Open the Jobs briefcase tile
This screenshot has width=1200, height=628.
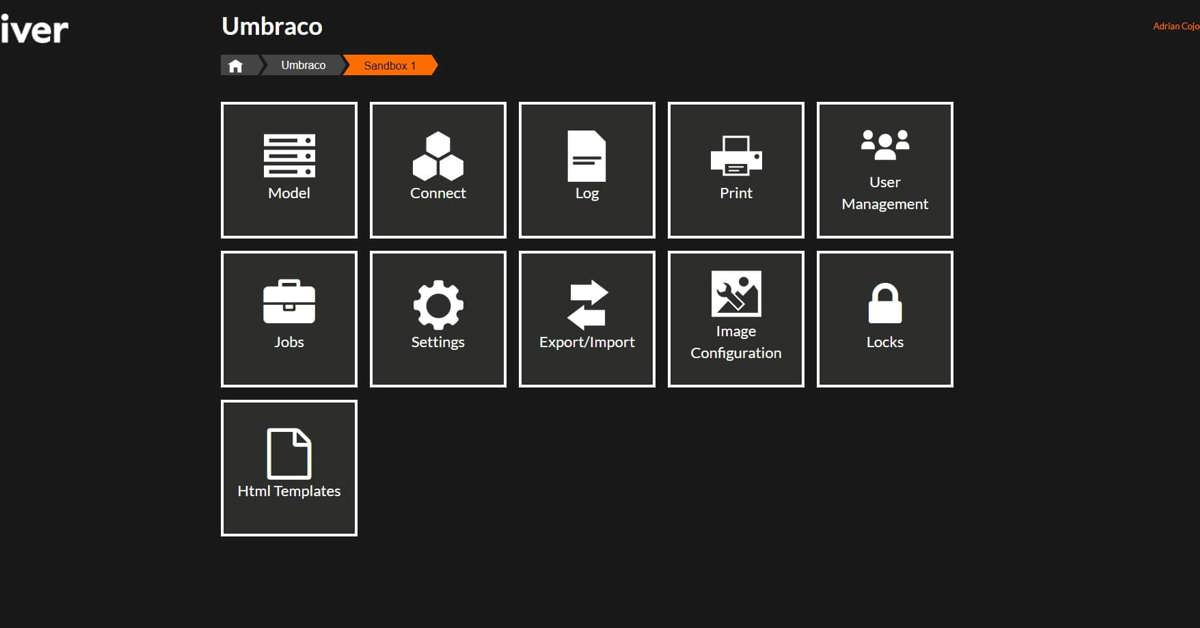point(289,319)
